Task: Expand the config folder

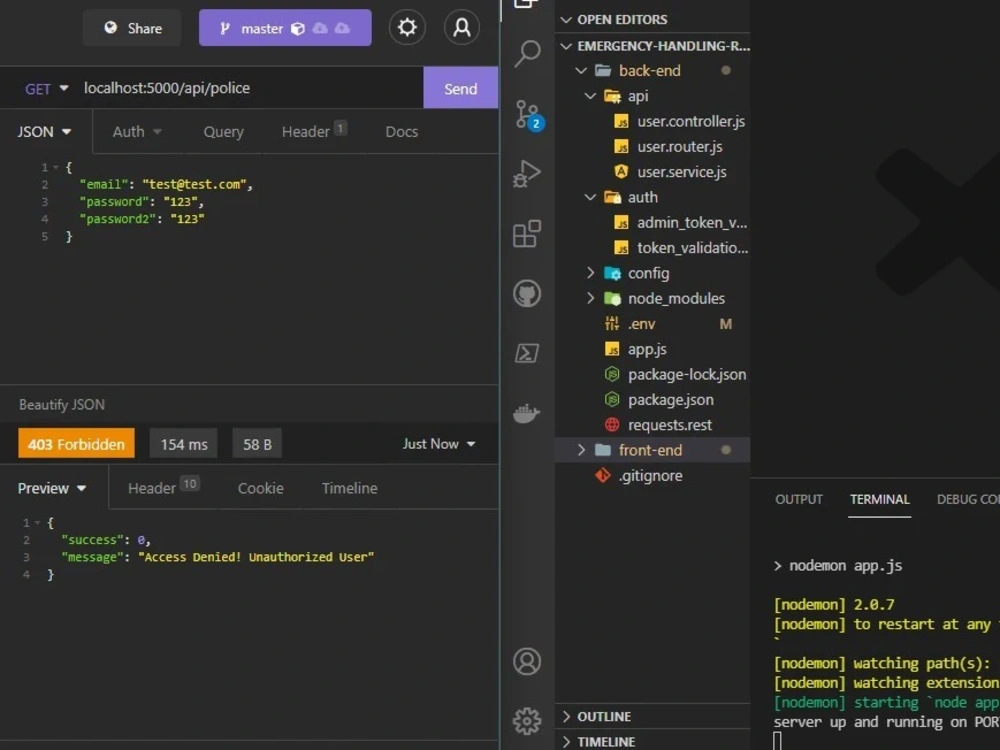Action: [591, 273]
